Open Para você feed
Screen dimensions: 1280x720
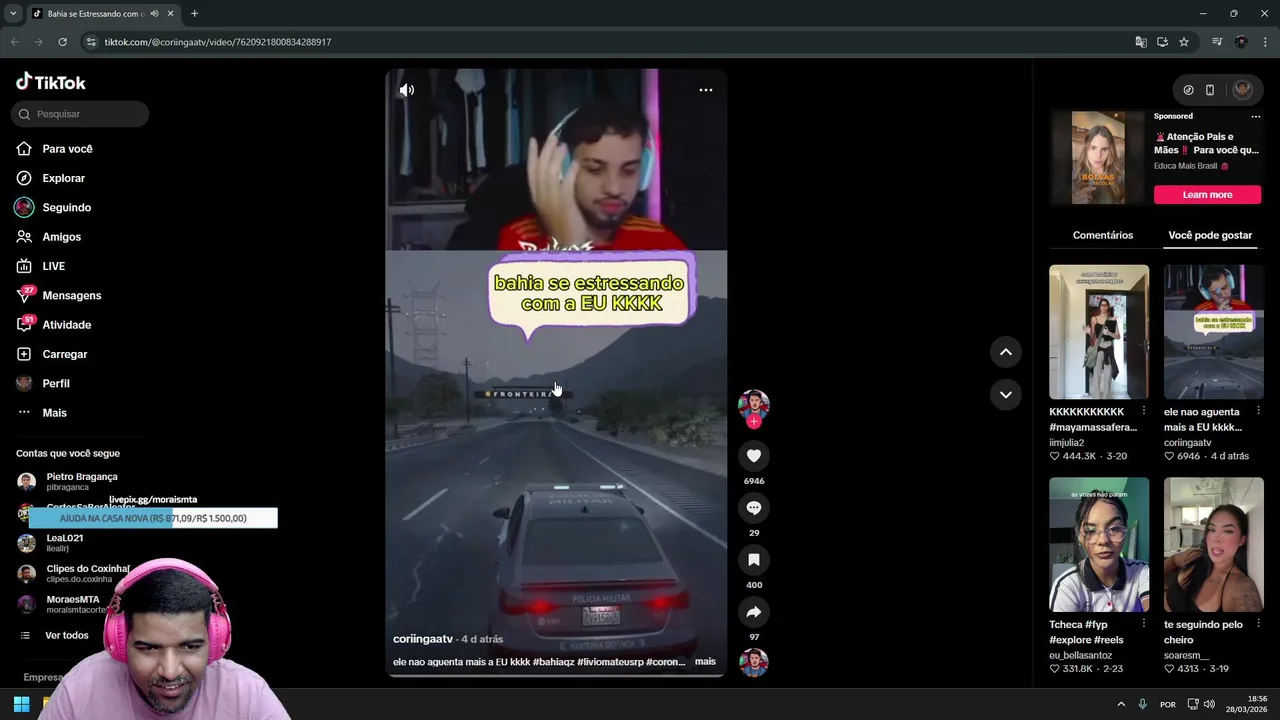pyautogui.click(x=67, y=149)
